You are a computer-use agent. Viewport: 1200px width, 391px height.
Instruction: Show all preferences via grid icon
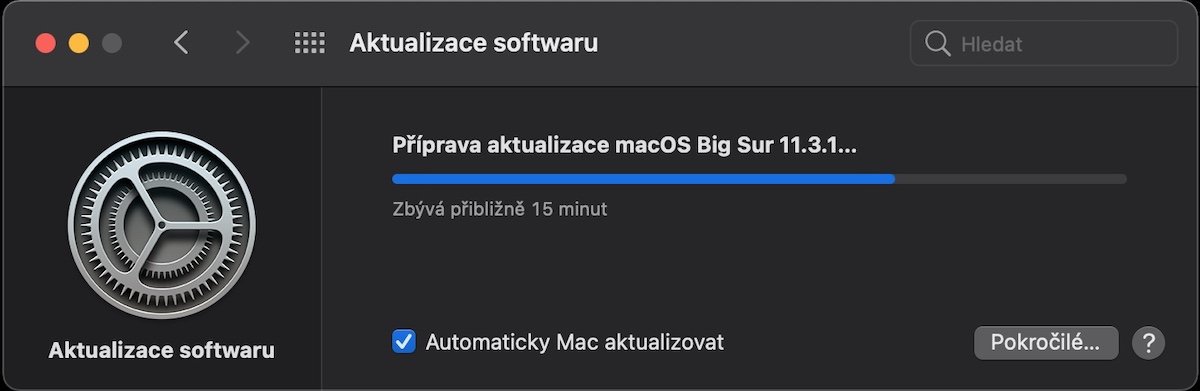pos(310,43)
